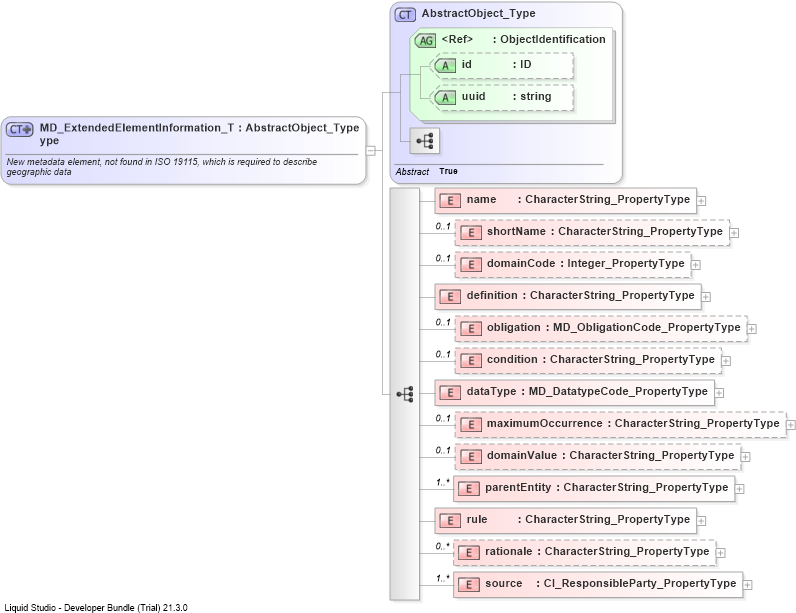Click the CT icon of MD_ExtendedElementInformation_Type
Image resolution: width=796 pixels, height=613 pixels.
[20, 129]
